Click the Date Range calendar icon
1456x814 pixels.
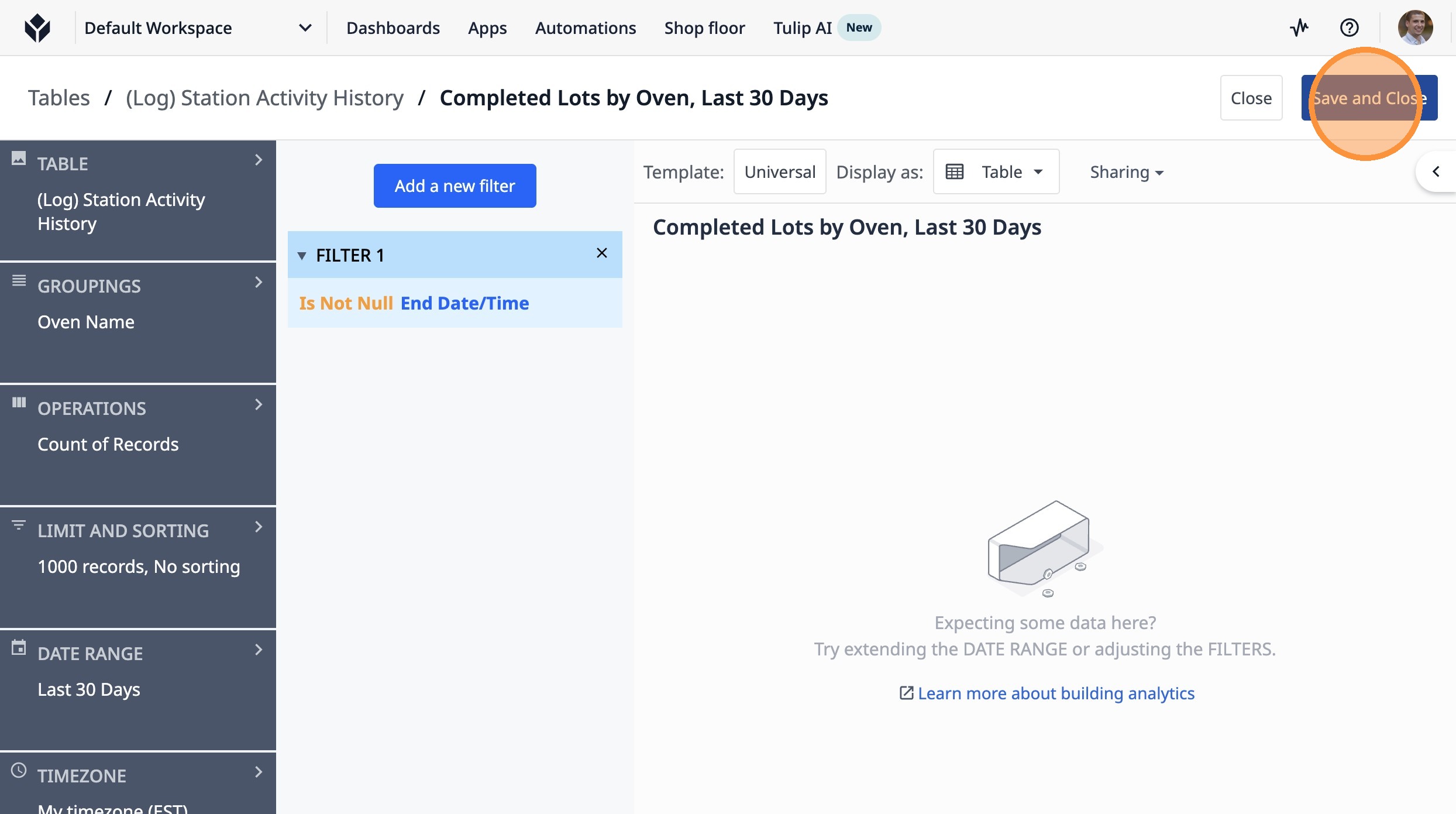[x=19, y=647]
